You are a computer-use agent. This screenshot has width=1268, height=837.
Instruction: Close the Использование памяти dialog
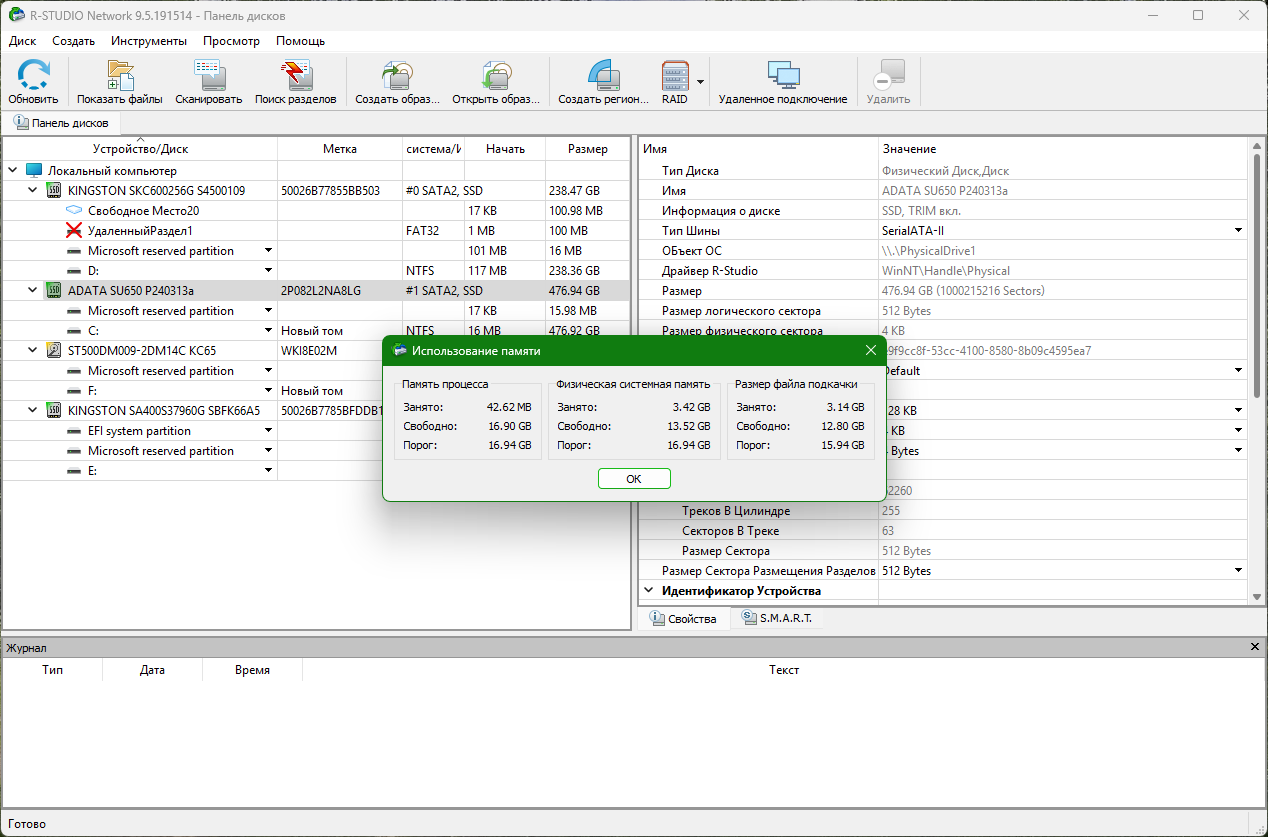tap(870, 350)
